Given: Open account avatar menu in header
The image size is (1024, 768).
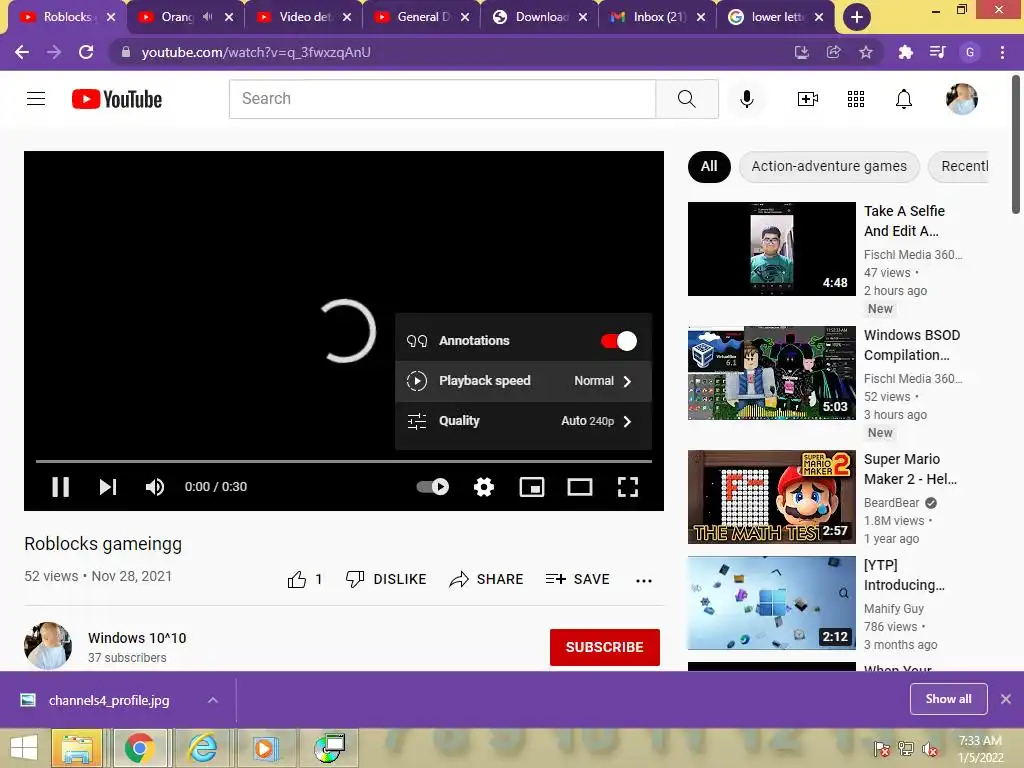Looking at the screenshot, I should pos(961,99).
